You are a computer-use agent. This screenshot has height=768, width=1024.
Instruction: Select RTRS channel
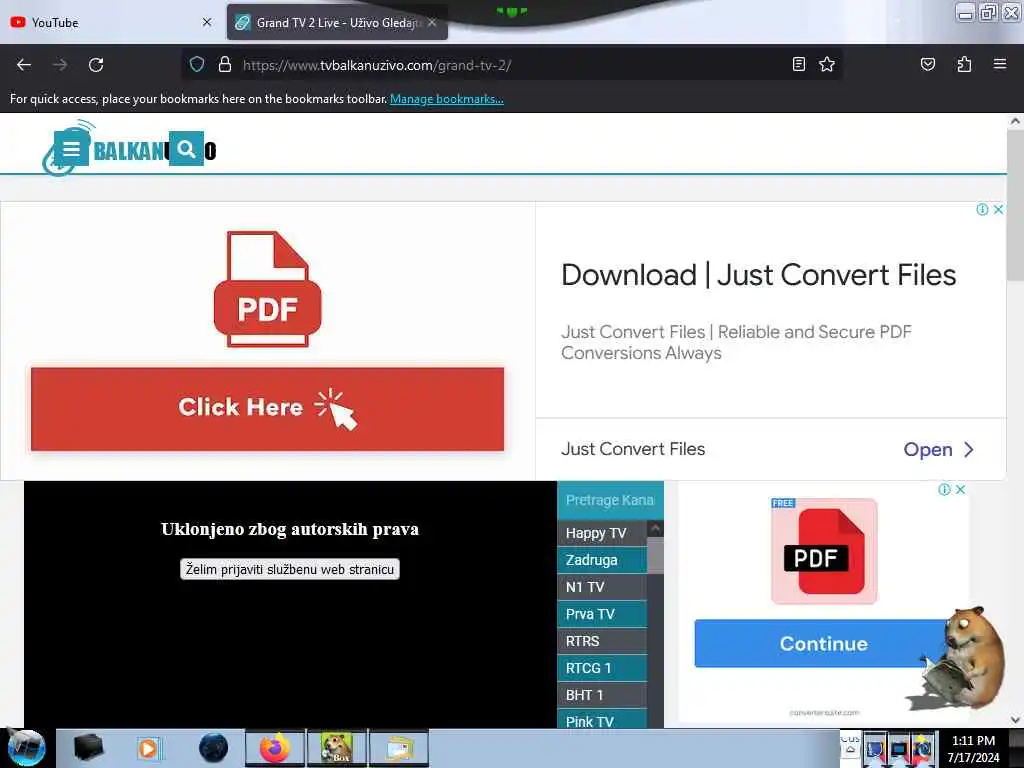[x=601, y=641]
